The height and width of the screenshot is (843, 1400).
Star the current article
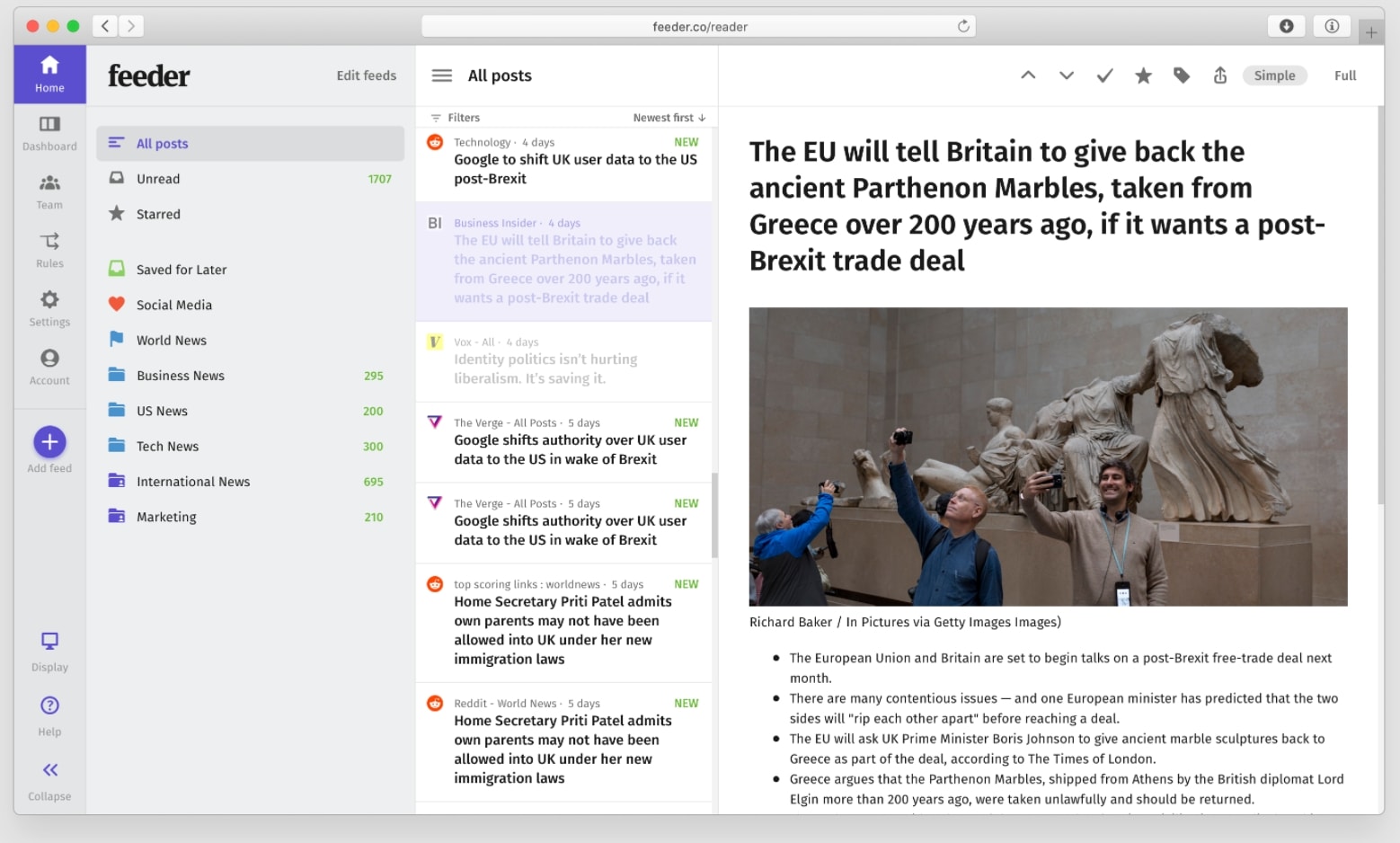tap(1143, 75)
